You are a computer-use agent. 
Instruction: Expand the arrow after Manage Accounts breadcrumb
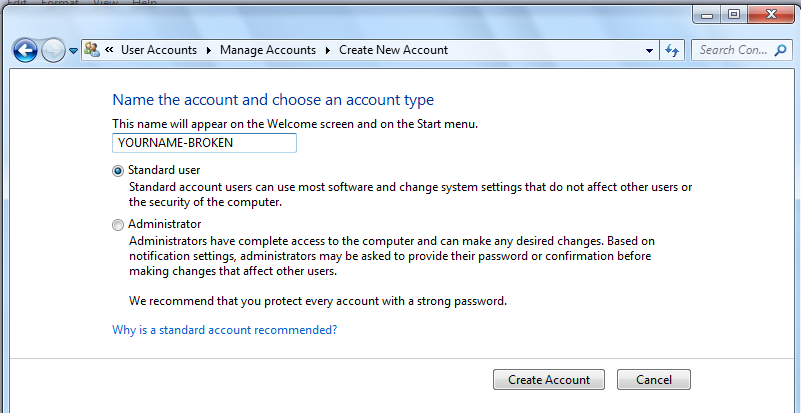point(328,50)
